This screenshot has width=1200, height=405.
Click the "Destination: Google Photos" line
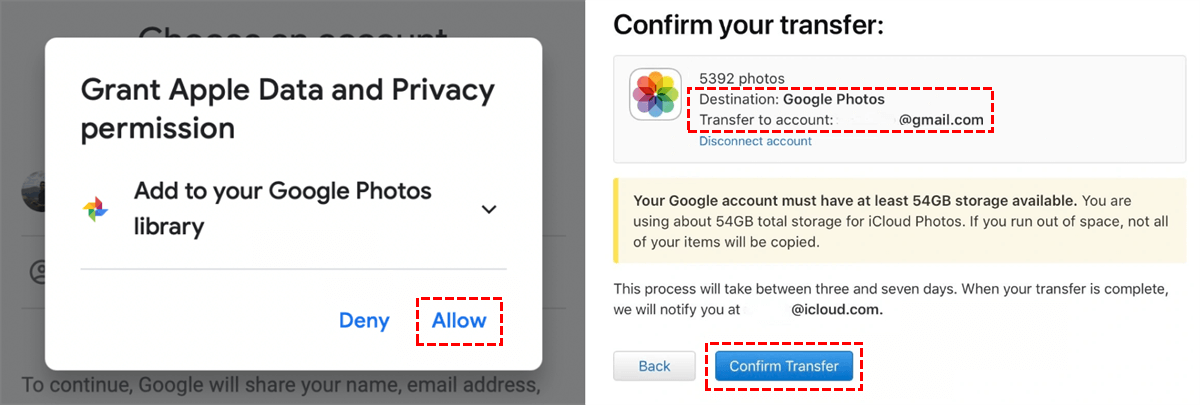791,99
